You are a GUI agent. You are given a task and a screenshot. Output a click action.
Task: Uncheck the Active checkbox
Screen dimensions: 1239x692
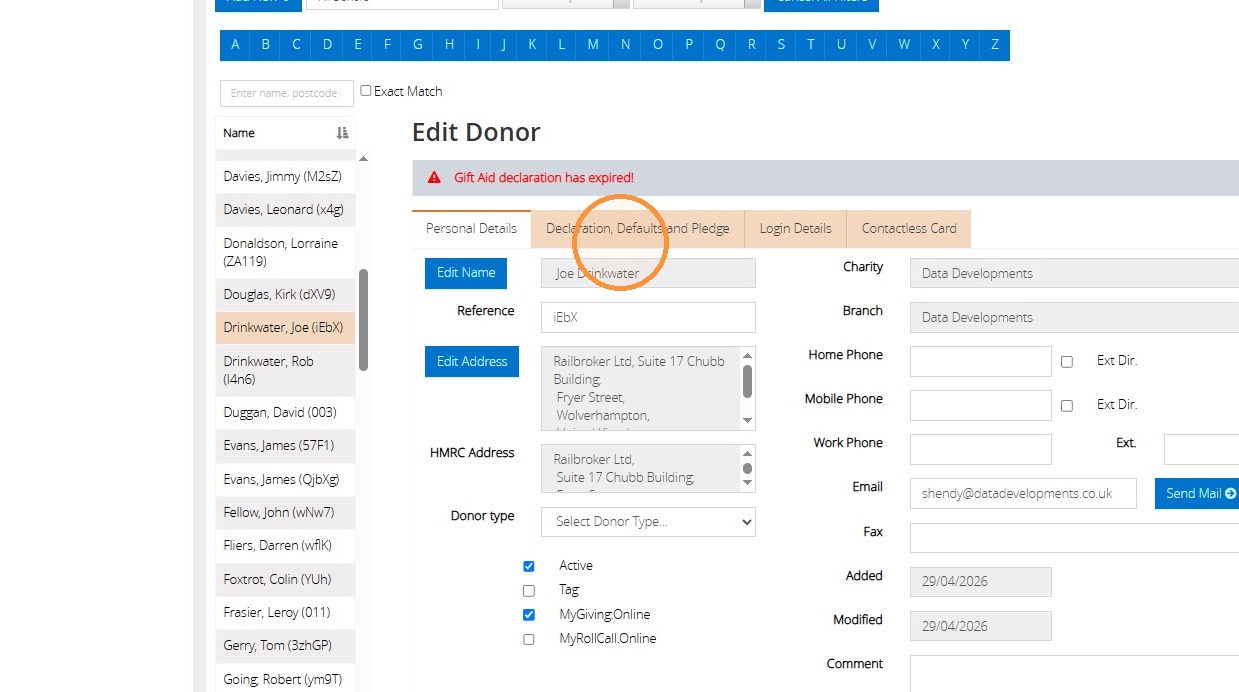pos(529,566)
